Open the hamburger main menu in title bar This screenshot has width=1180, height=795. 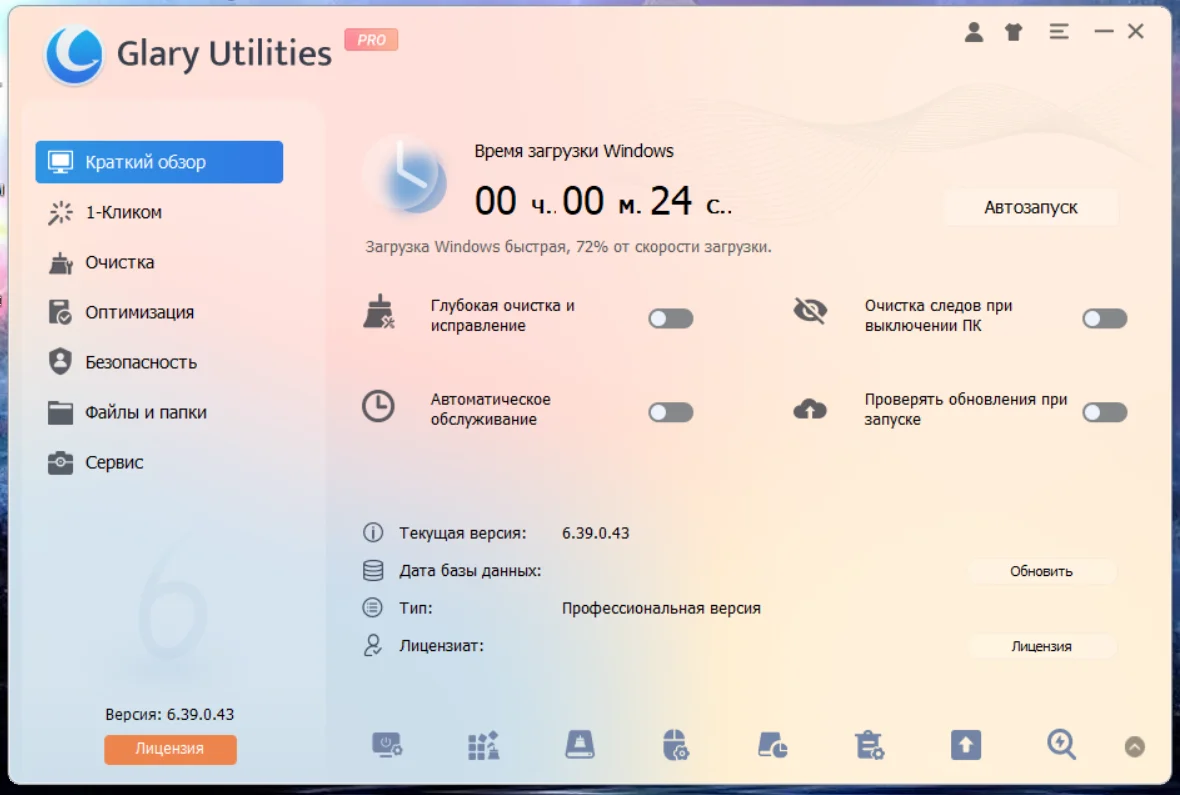click(x=1058, y=32)
